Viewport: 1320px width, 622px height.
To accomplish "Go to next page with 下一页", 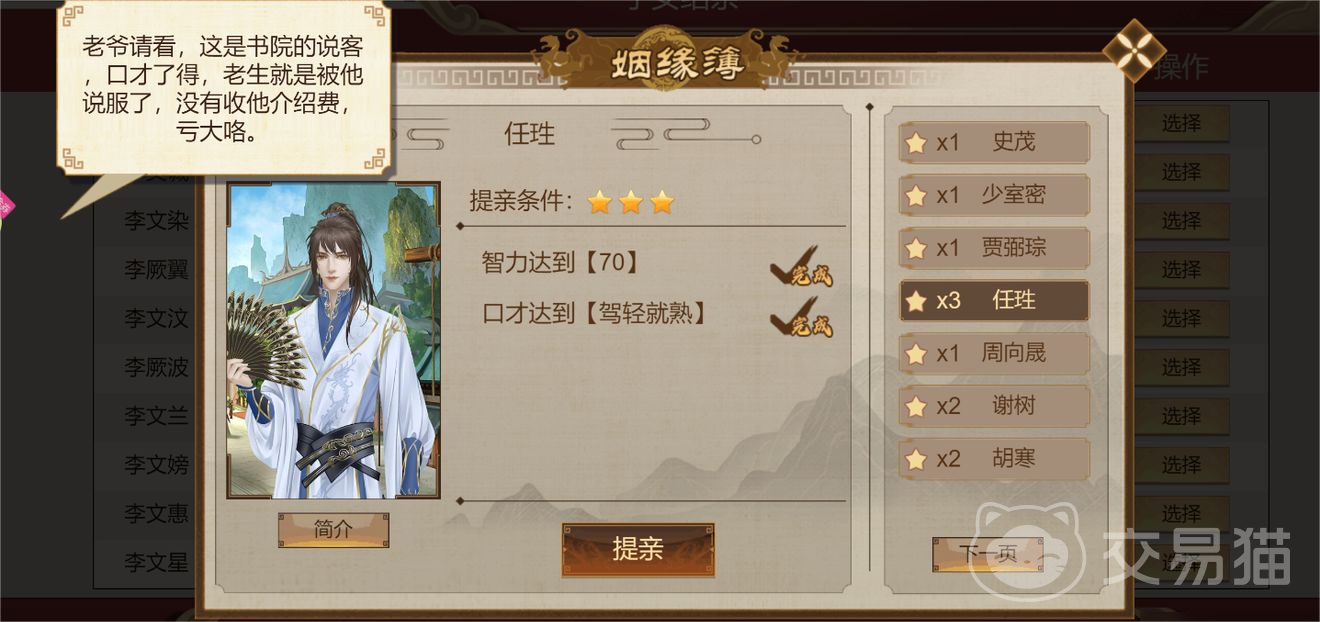I will [987, 555].
